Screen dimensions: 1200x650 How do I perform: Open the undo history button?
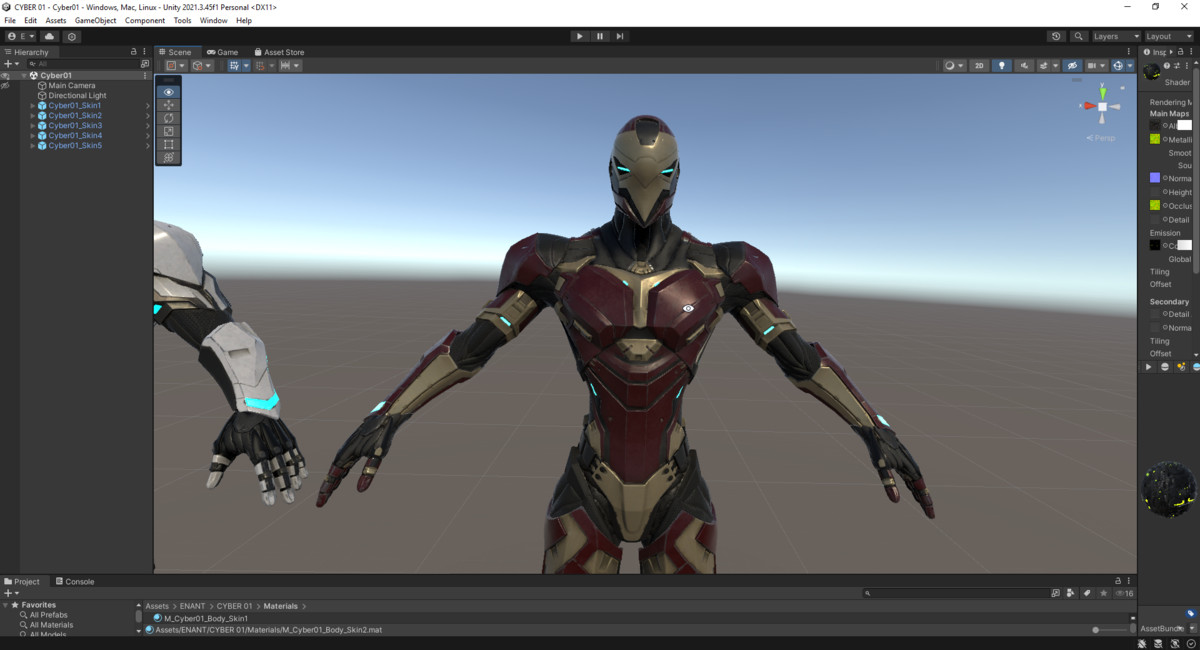click(1056, 36)
